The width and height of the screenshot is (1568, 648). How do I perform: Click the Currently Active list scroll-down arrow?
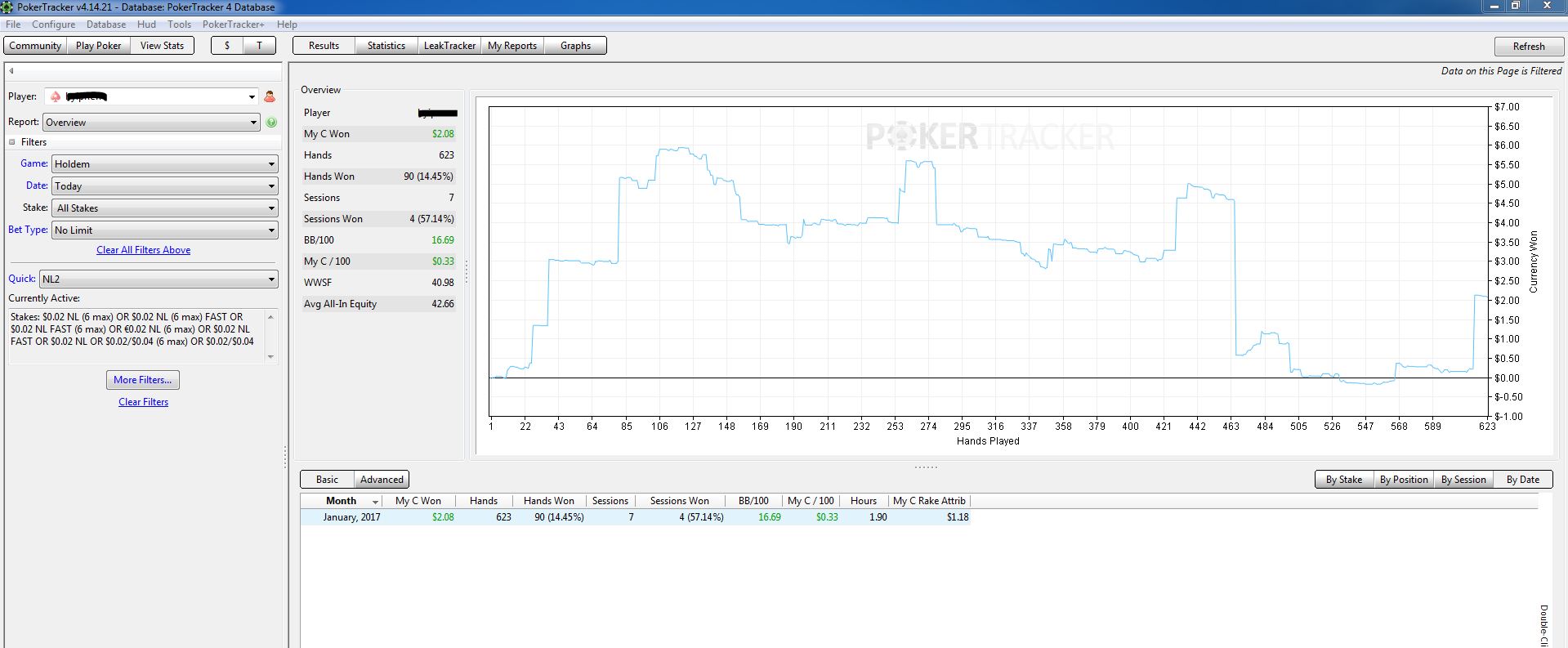click(x=271, y=356)
